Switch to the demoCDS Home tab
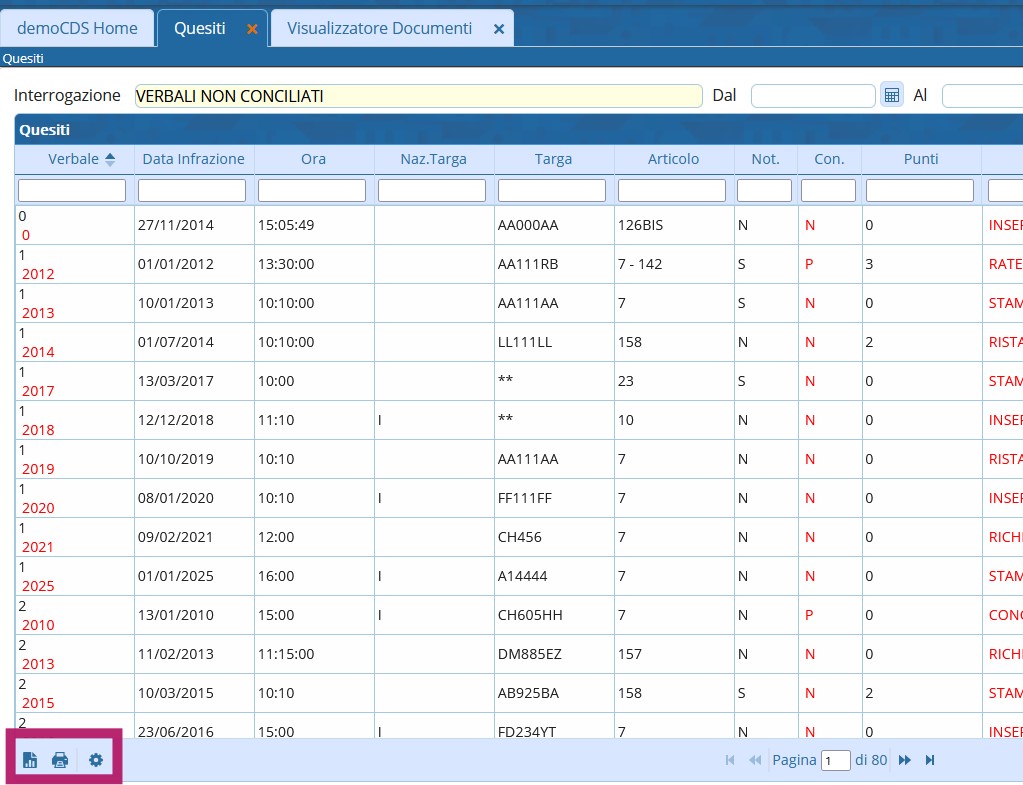 [x=77, y=28]
